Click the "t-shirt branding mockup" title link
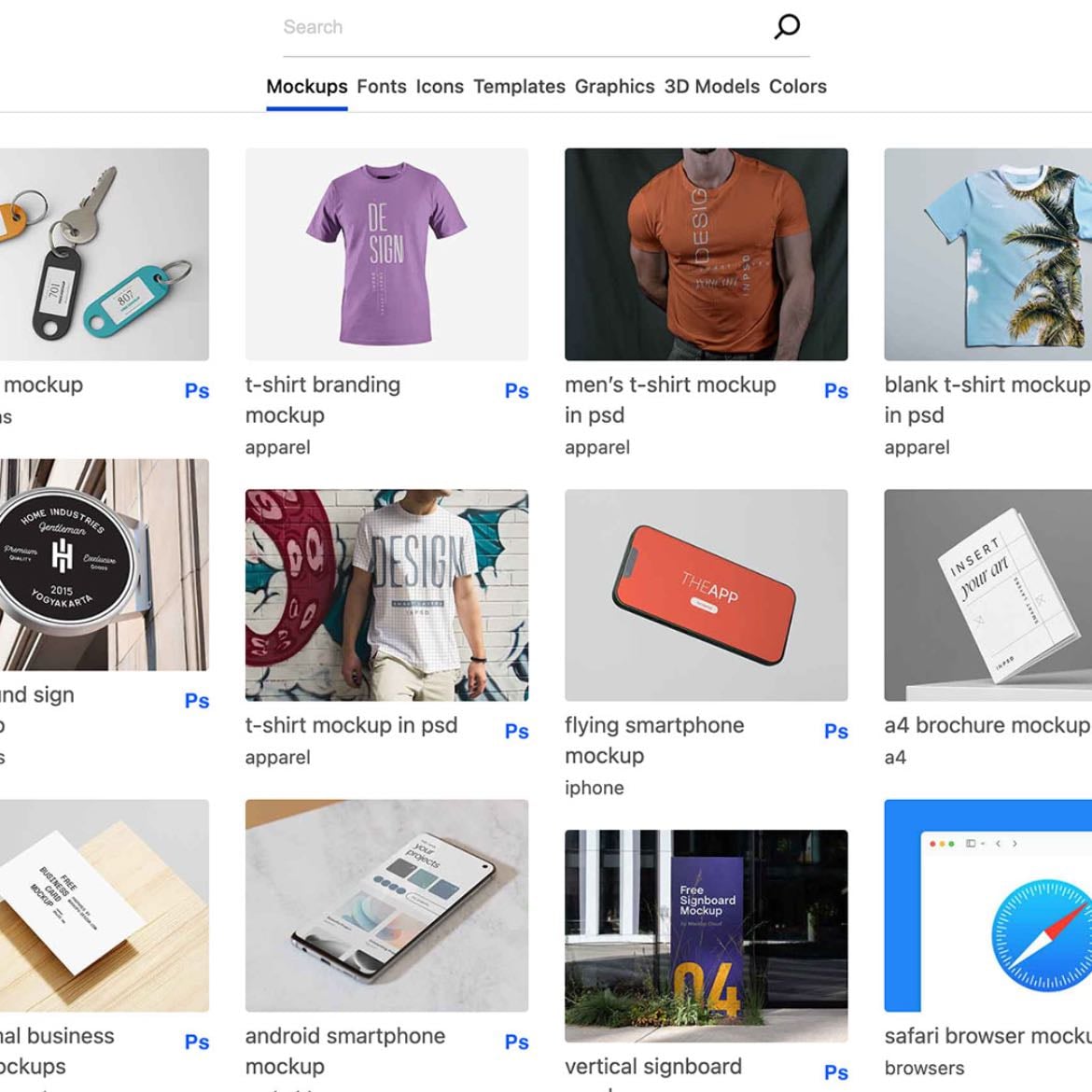The height and width of the screenshot is (1092, 1092). point(322,399)
